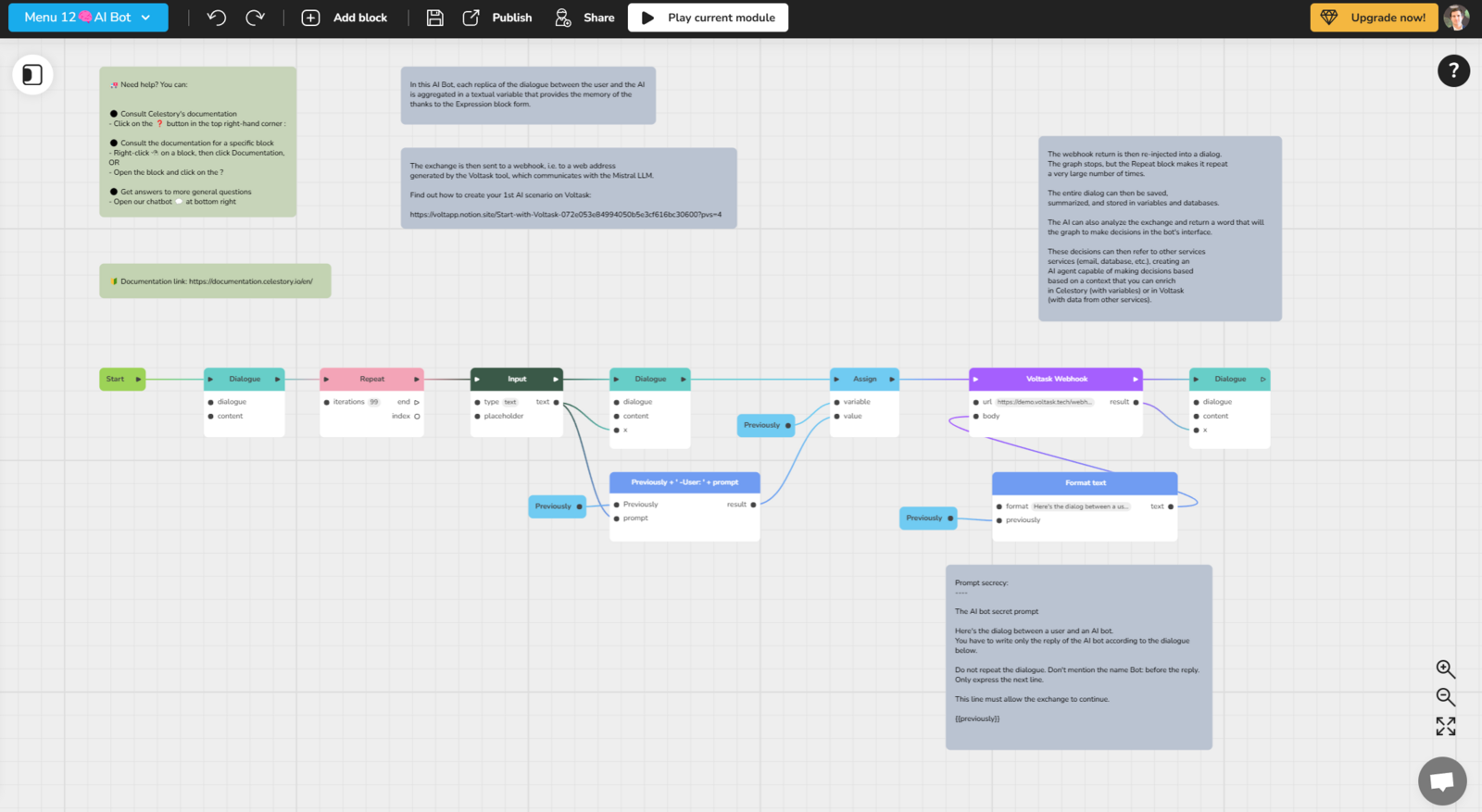Click the Input block's text output port
1482x812 pixels.
pyautogui.click(x=556, y=402)
